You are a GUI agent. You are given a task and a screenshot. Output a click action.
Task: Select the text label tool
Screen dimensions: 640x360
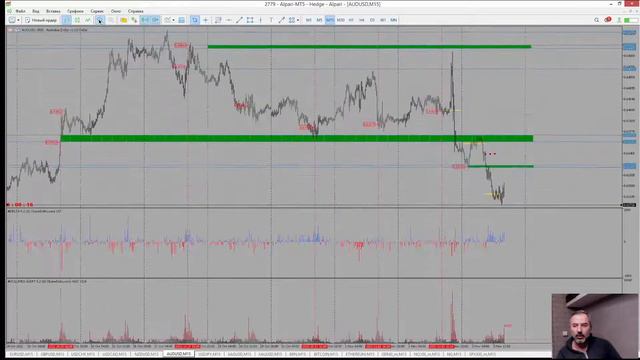[271, 20]
